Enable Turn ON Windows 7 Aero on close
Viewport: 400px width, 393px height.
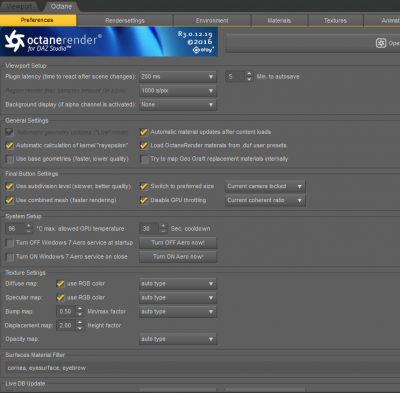pos(9,257)
